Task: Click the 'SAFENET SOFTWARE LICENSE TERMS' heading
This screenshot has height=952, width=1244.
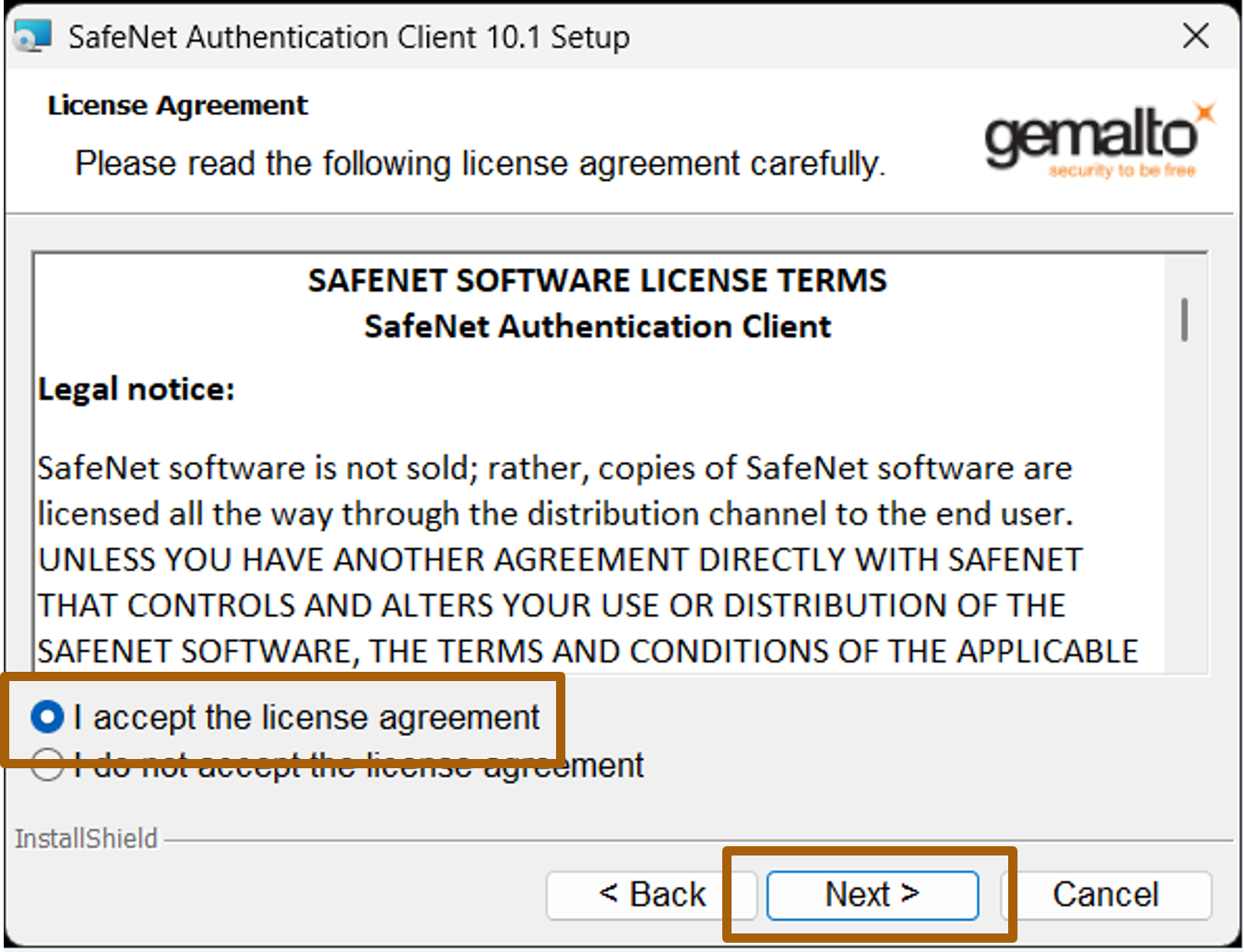Action: pyautogui.click(x=598, y=280)
